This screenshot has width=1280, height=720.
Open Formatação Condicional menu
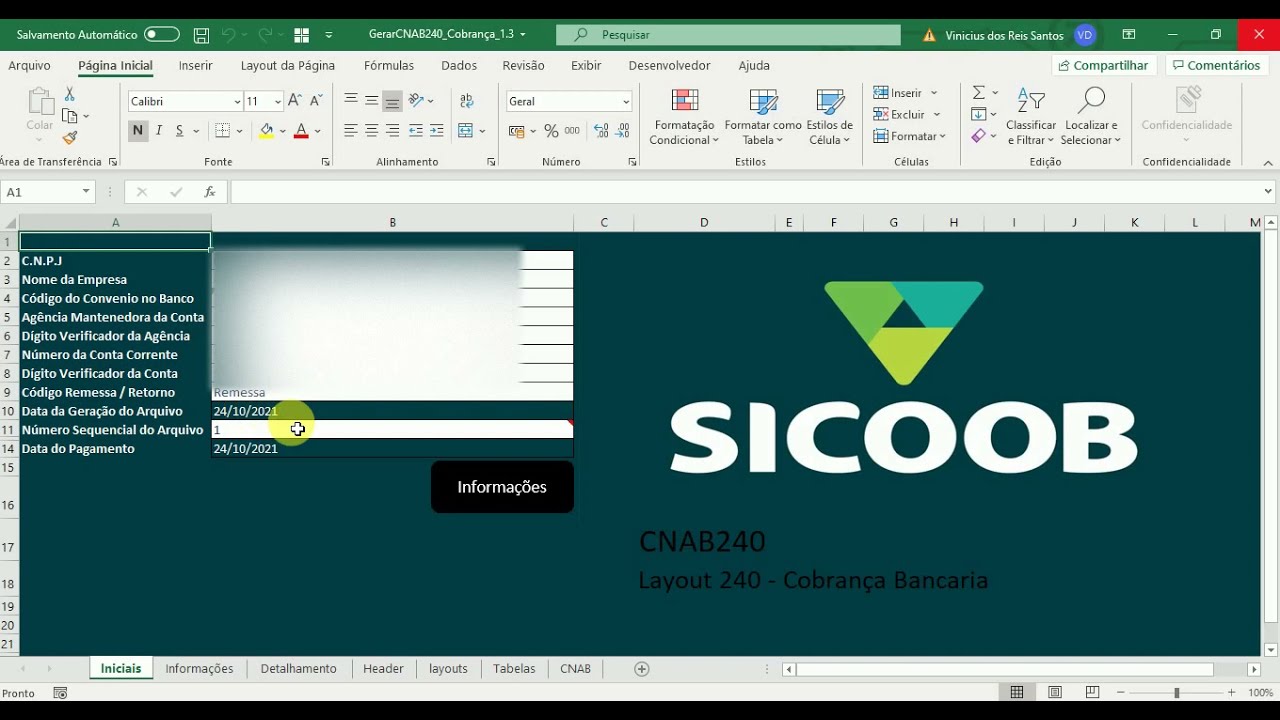click(x=685, y=117)
